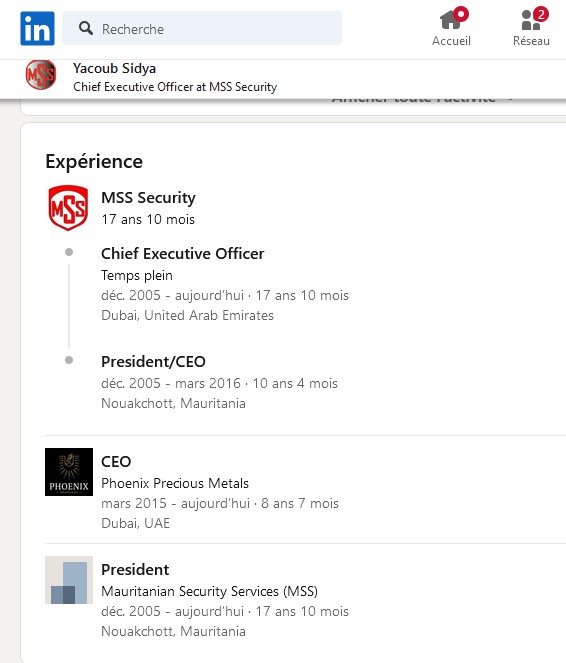566x663 pixels.
Task: Click the President title entry
Action: tap(135, 570)
